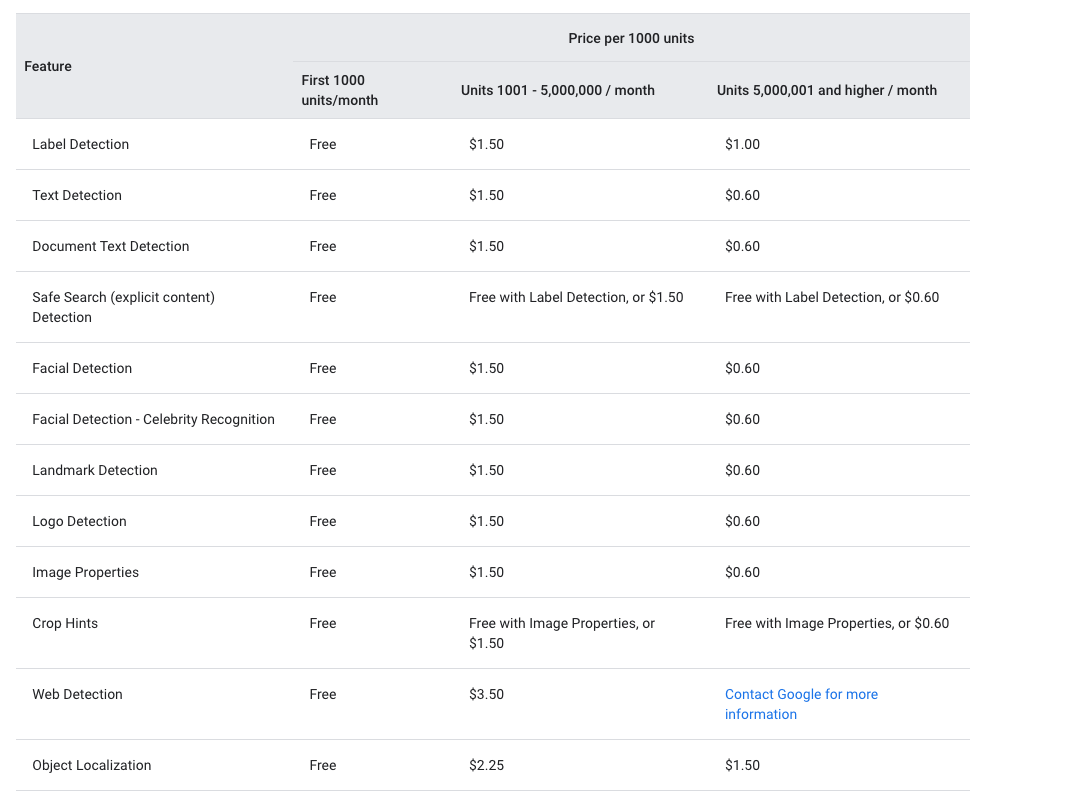This screenshot has height=809, width=1065.
Task: Click the $1.50 mid-tier price for Label Detection
Action: (x=486, y=144)
